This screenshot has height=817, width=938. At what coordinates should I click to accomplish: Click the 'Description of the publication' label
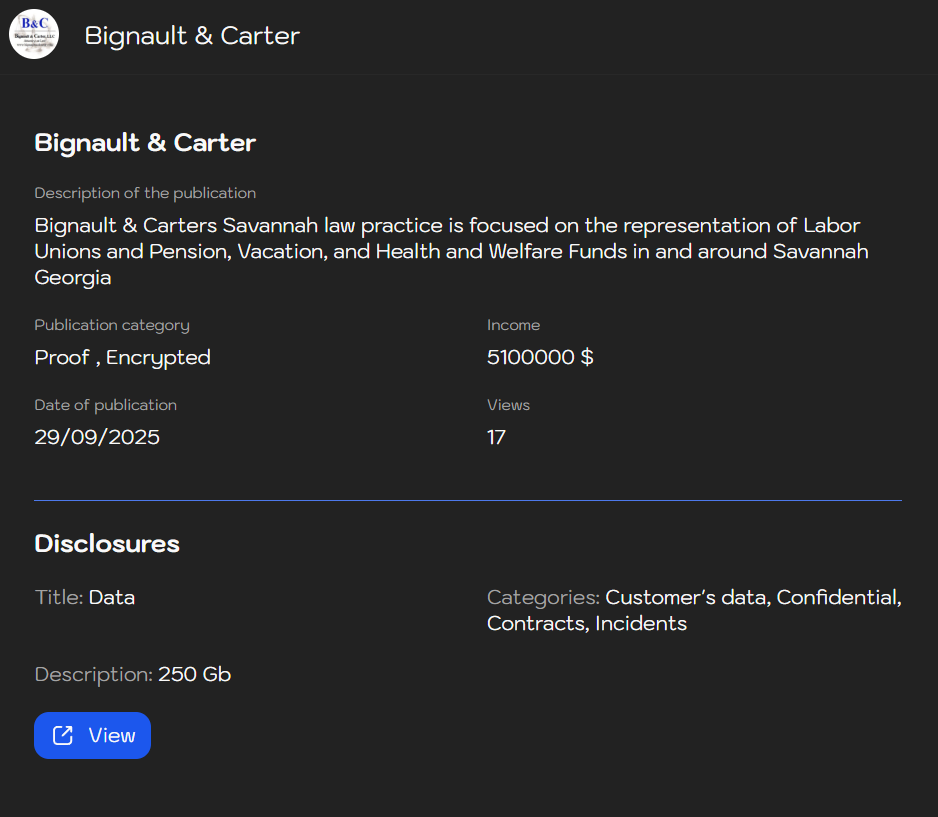(145, 193)
